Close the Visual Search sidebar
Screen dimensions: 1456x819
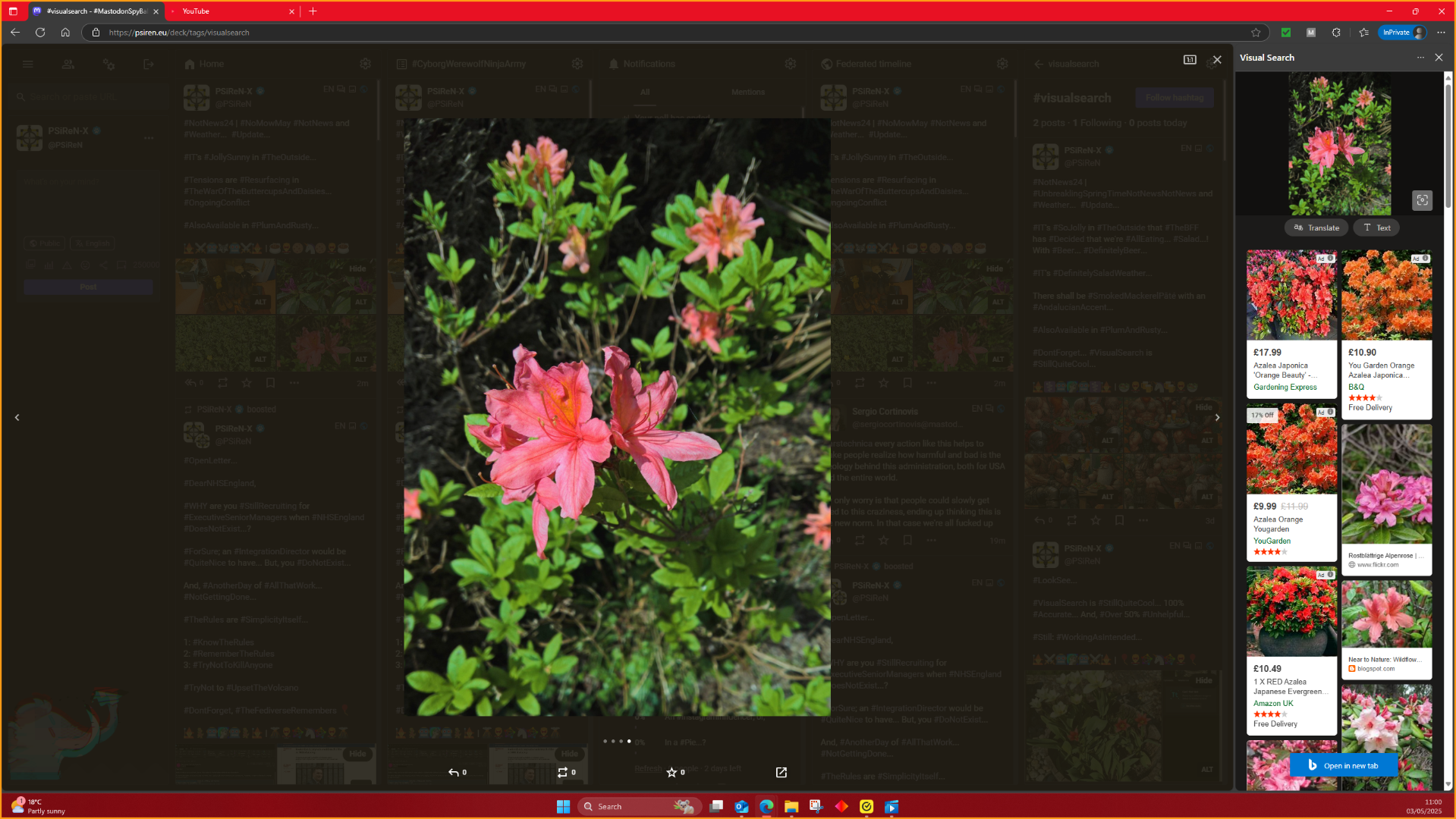(x=1439, y=58)
